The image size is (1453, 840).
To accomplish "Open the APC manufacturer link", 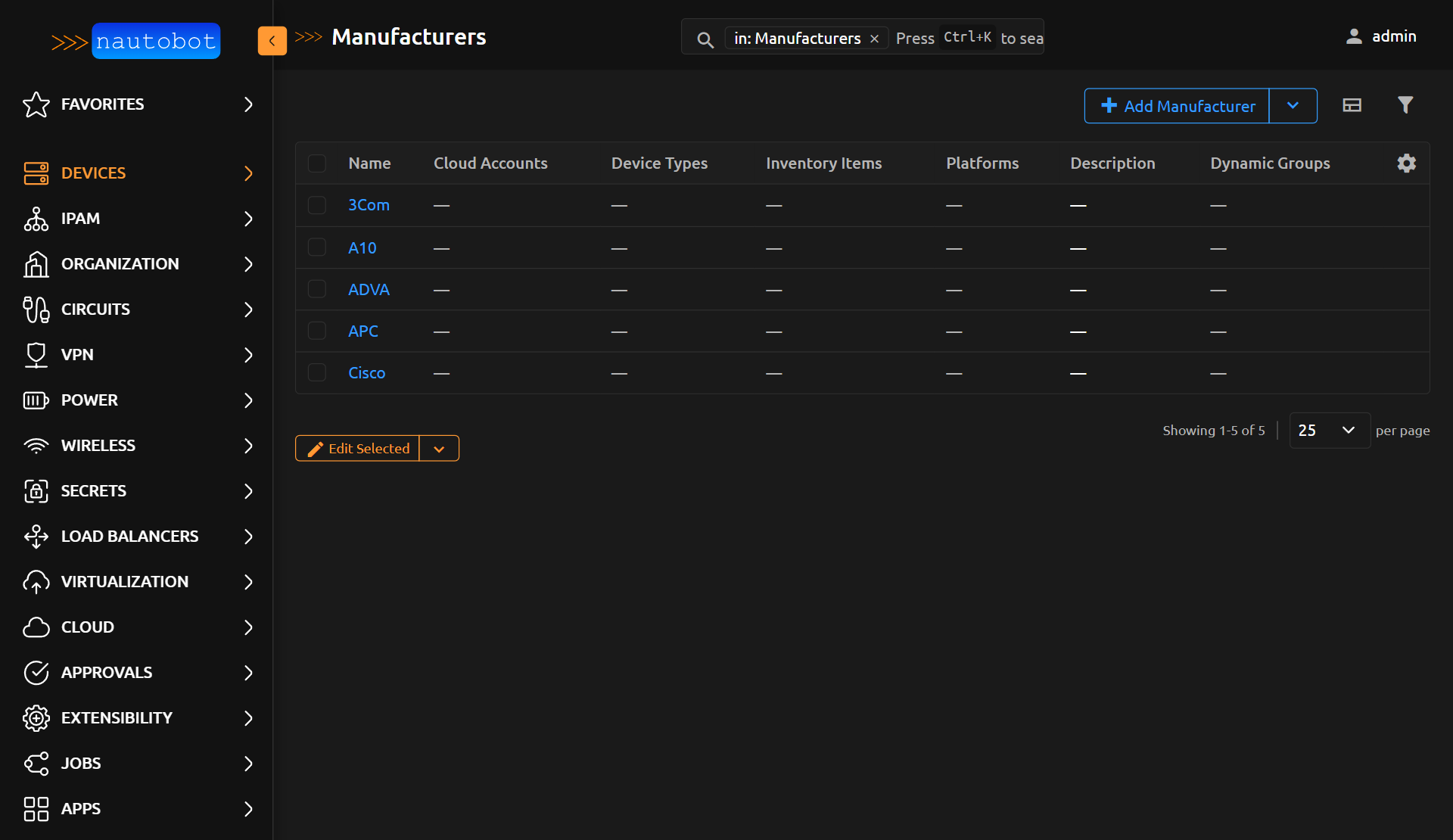I will pyautogui.click(x=363, y=331).
